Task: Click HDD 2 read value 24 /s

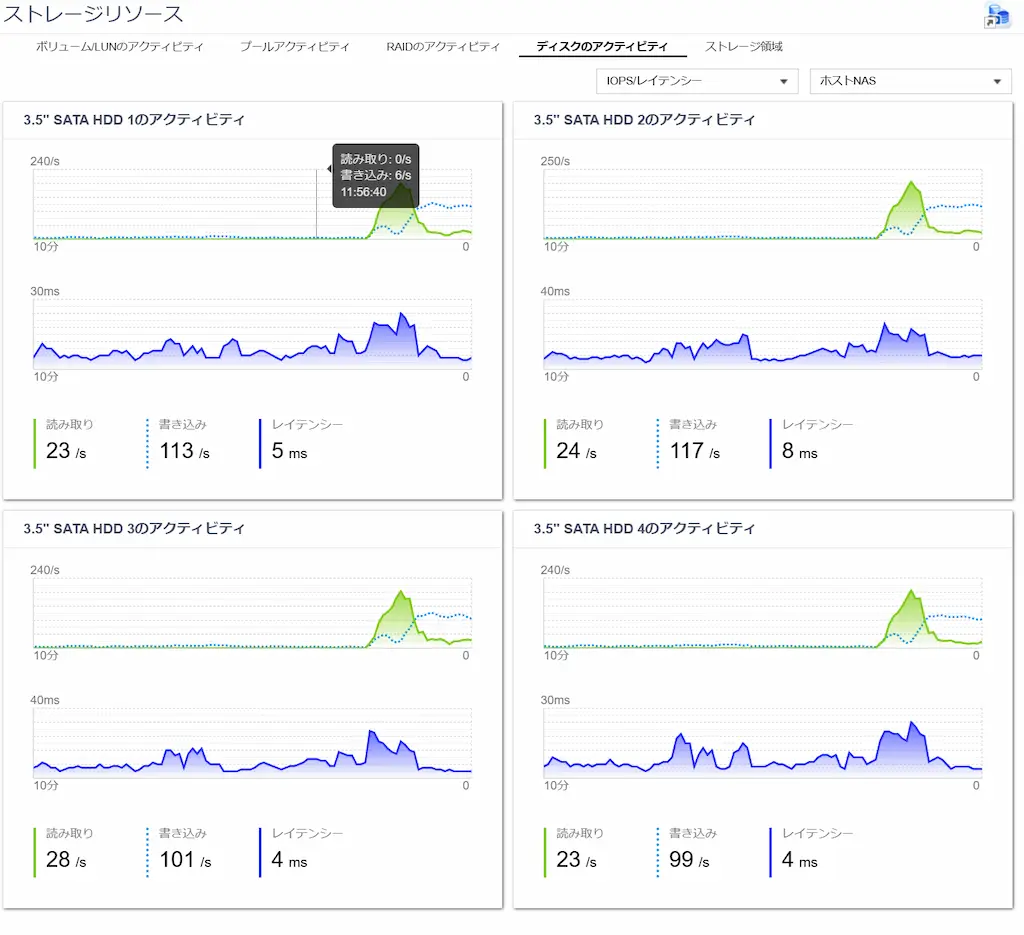Action: coord(576,451)
